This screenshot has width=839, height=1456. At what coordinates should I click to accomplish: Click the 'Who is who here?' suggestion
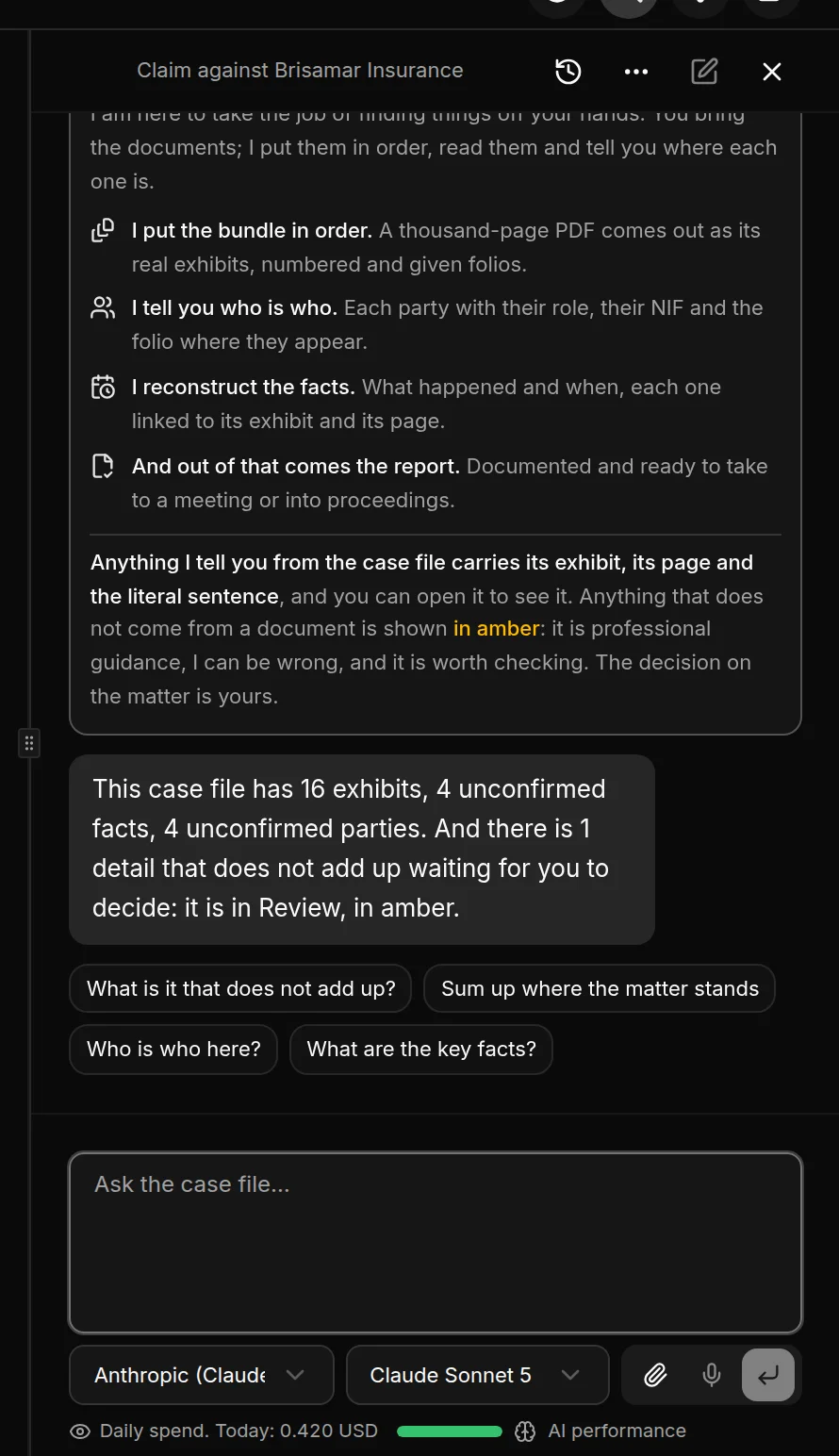[173, 1049]
